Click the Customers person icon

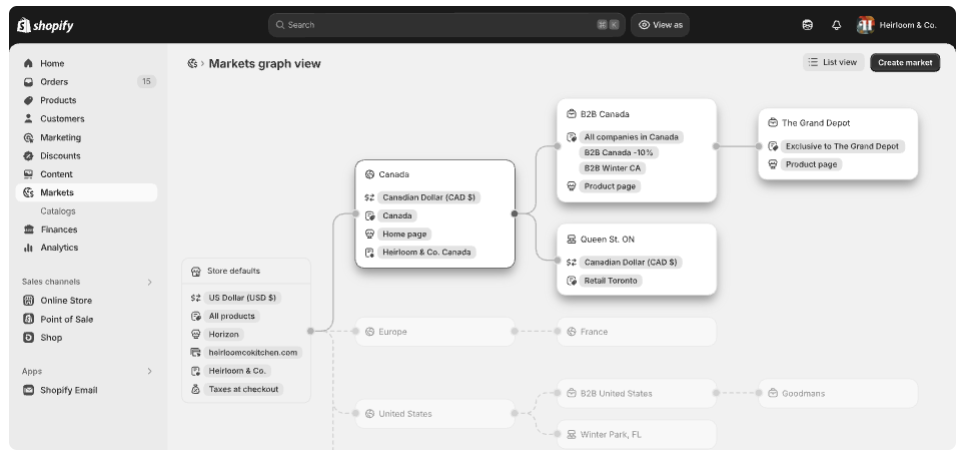coord(28,119)
